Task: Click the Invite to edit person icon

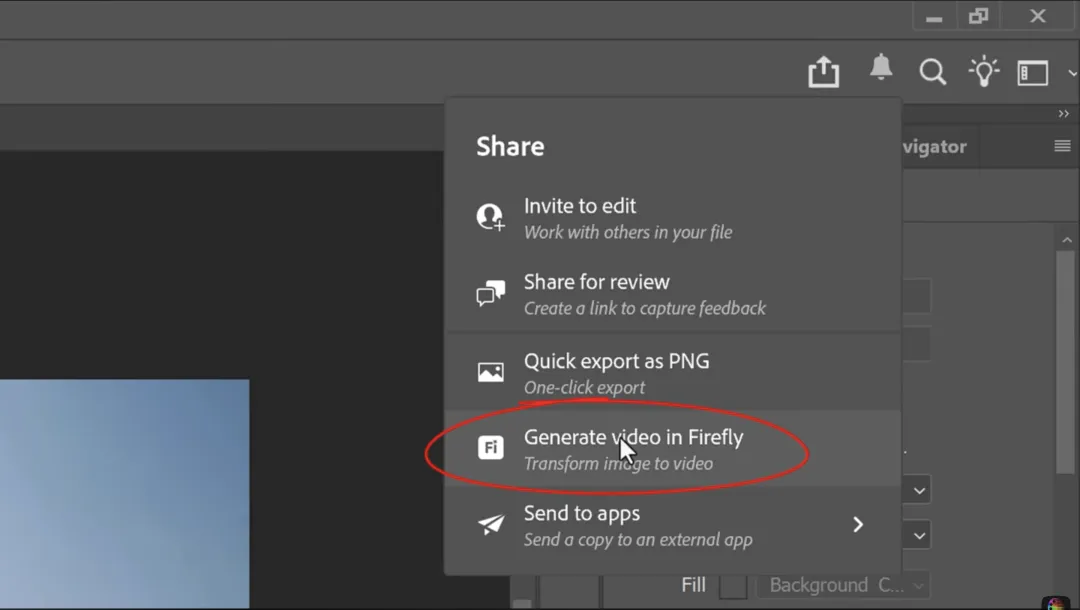Action: (x=490, y=216)
